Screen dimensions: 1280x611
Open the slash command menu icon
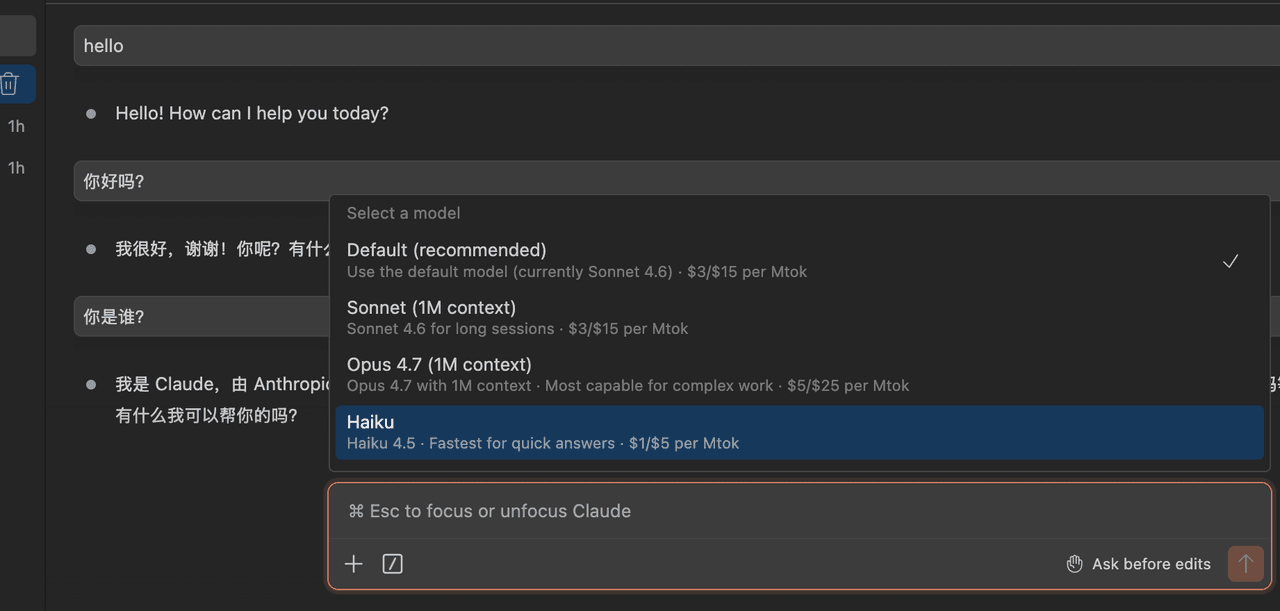392,564
